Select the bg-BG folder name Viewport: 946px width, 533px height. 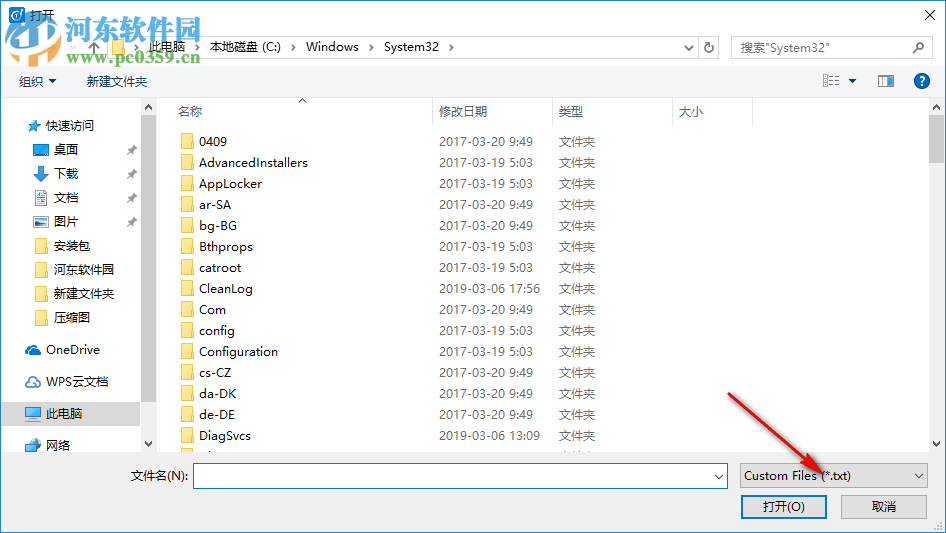pyautogui.click(x=218, y=225)
